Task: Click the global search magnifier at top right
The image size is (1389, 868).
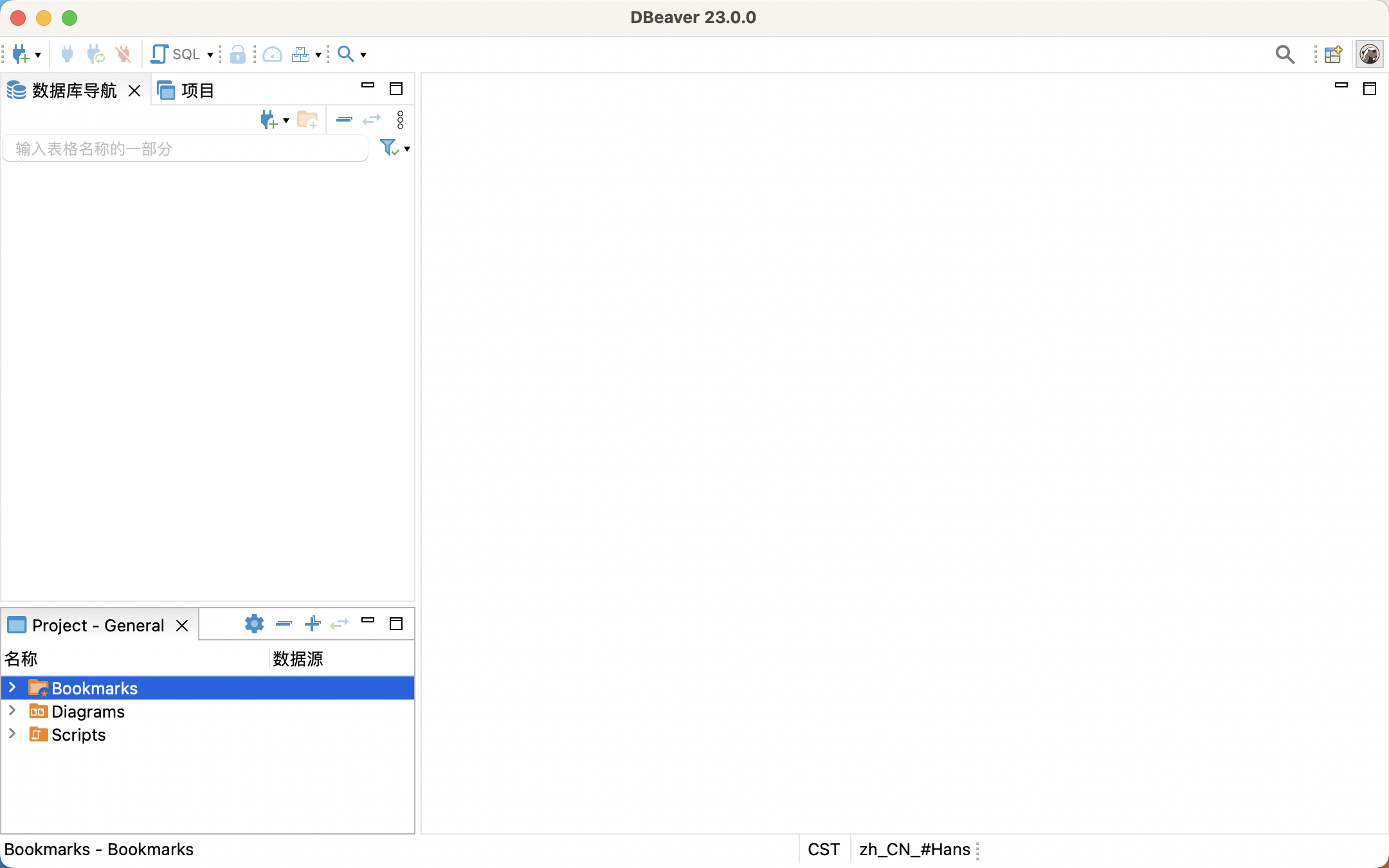Action: [x=1285, y=55]
